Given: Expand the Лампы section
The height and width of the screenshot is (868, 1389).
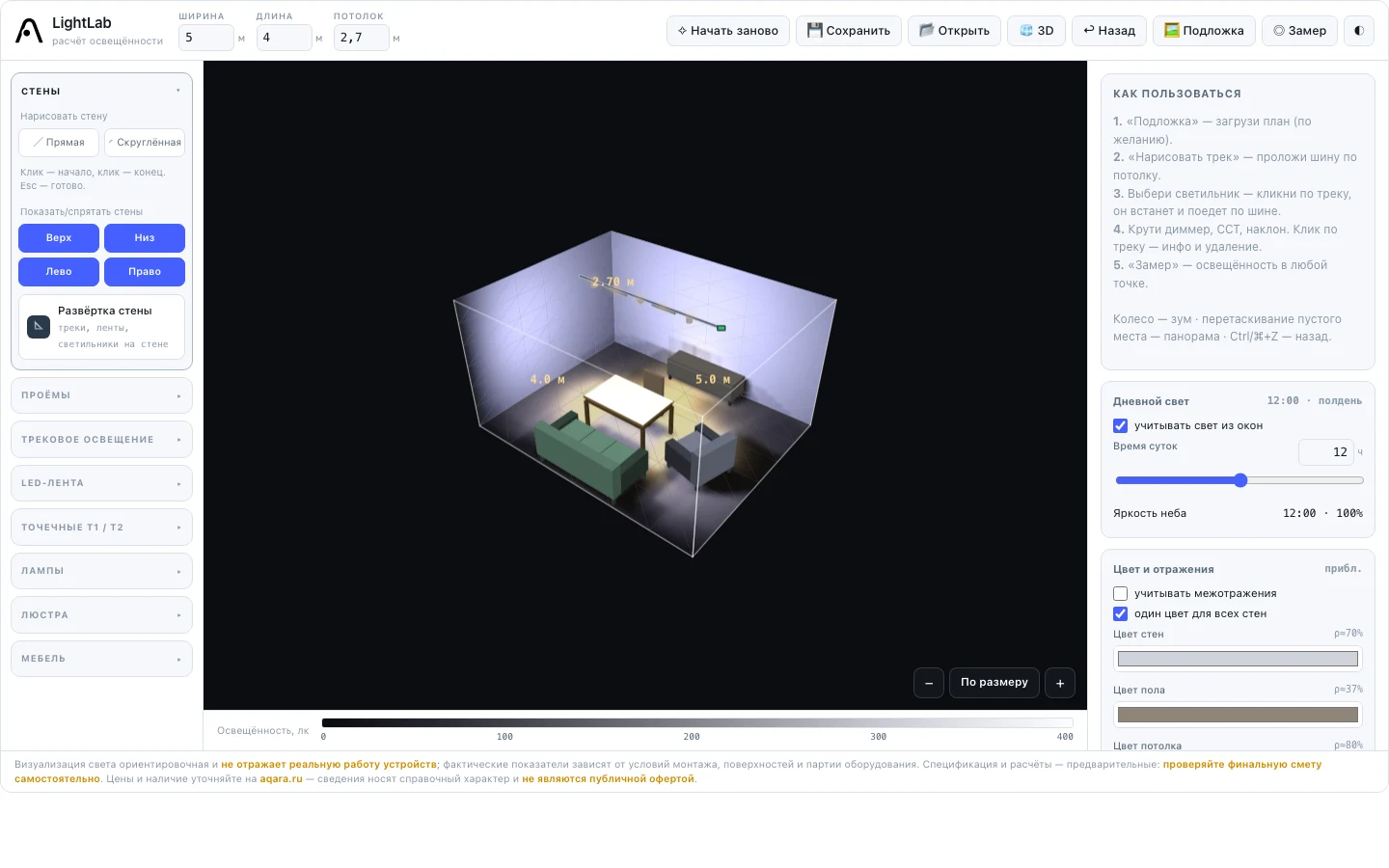Looking at the screenshot, I should [x=101, y=571].
